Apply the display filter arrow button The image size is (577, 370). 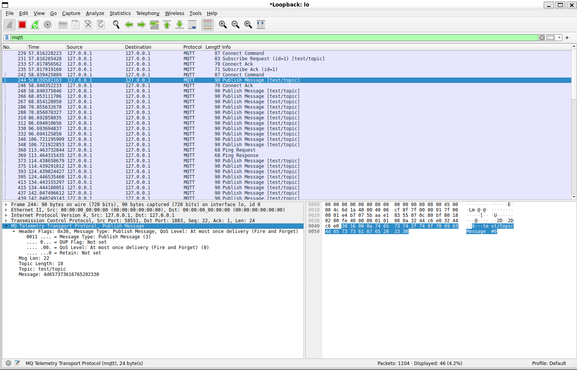click(551, 38)
